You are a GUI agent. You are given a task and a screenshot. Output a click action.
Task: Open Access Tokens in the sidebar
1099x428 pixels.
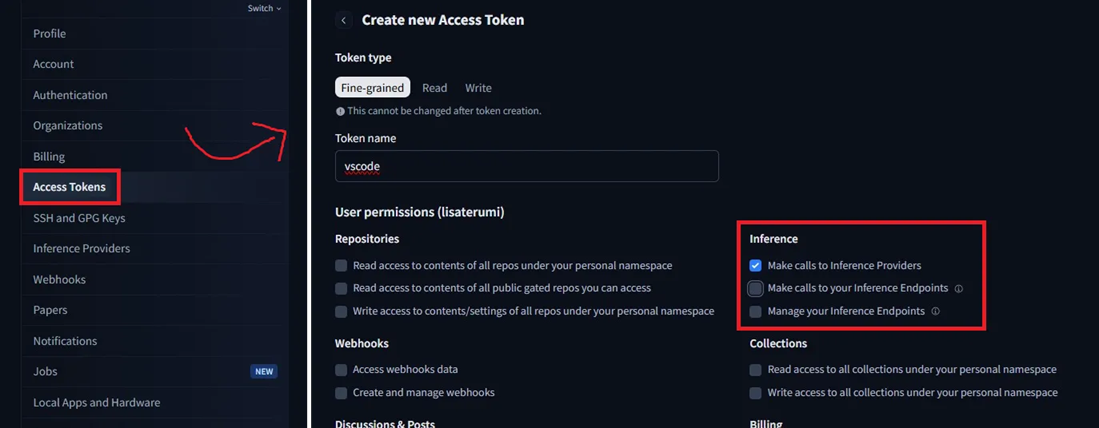70,187
